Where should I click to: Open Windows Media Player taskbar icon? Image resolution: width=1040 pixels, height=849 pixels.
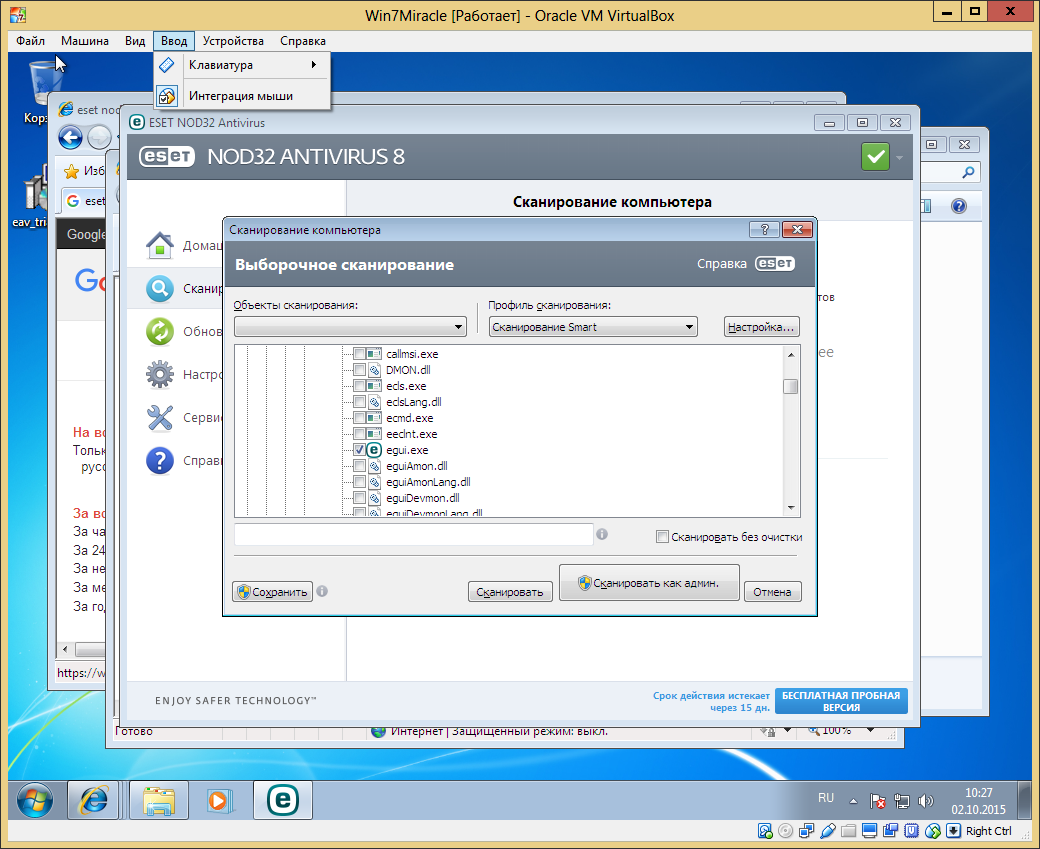coord(220,801)
